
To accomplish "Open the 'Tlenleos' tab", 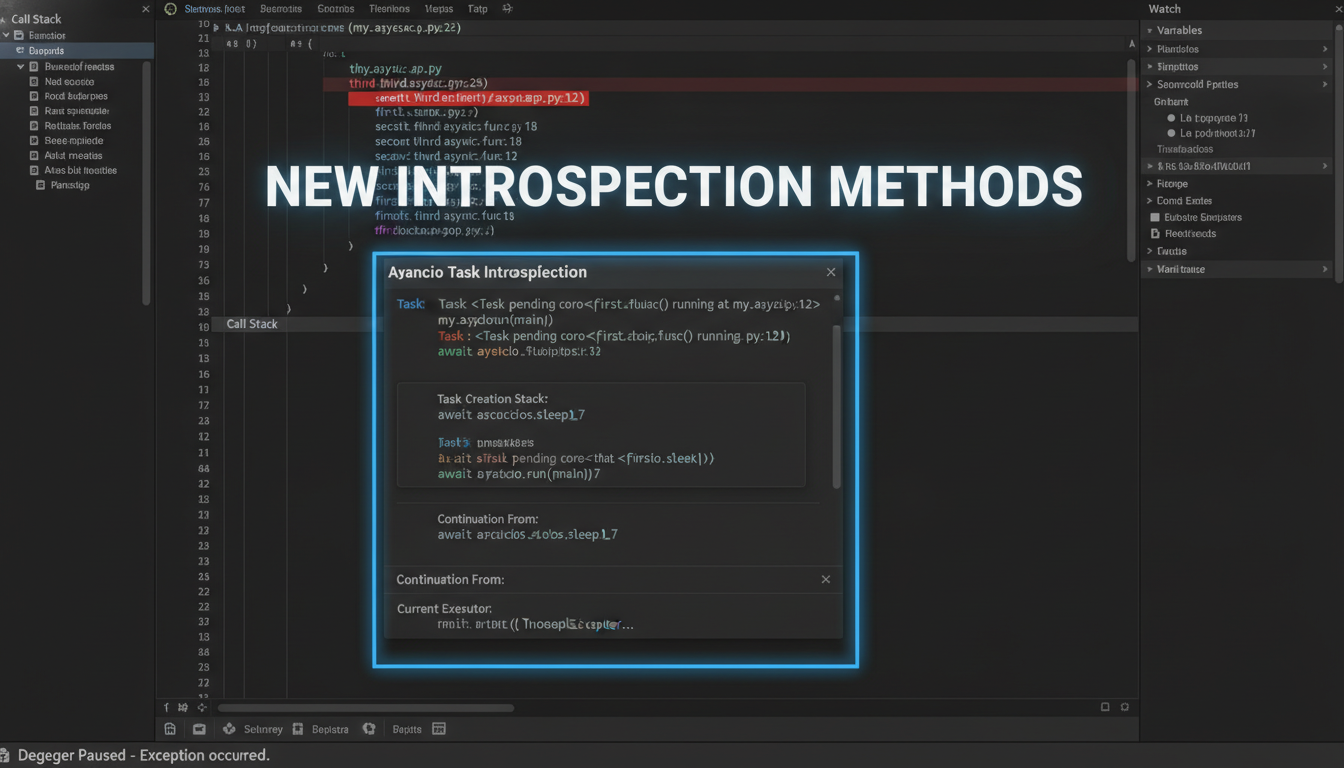I will click(389, 9).
